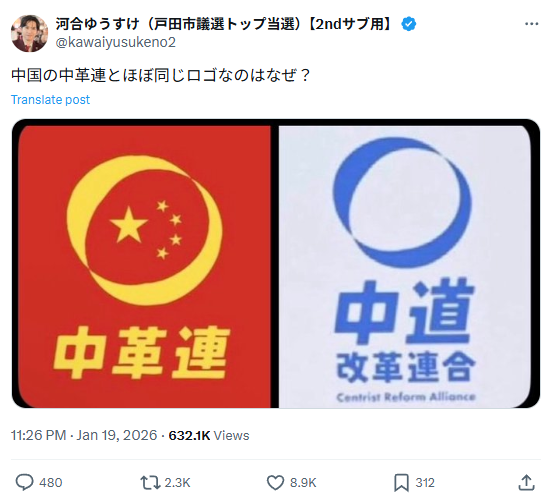553x502 pixels.
Task: Open the three-dot more options menu
Action: (531, 24)
